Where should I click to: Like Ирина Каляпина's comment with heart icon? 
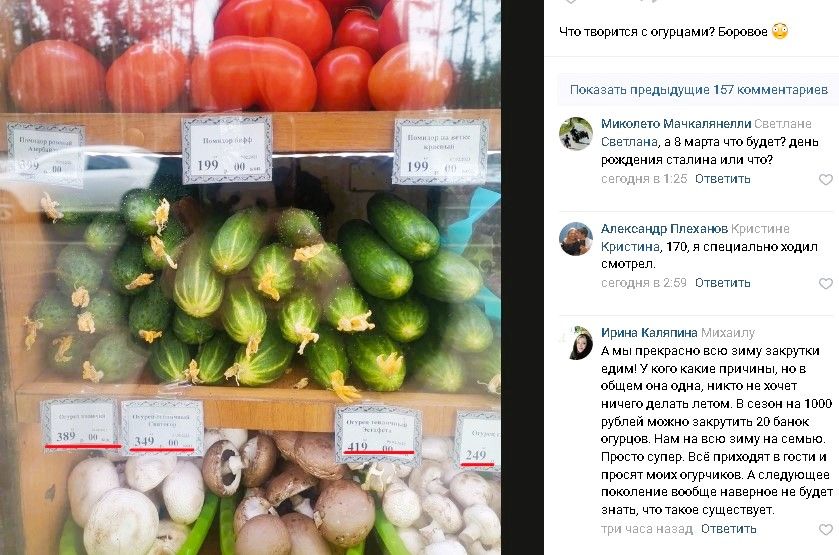[826, 529]
